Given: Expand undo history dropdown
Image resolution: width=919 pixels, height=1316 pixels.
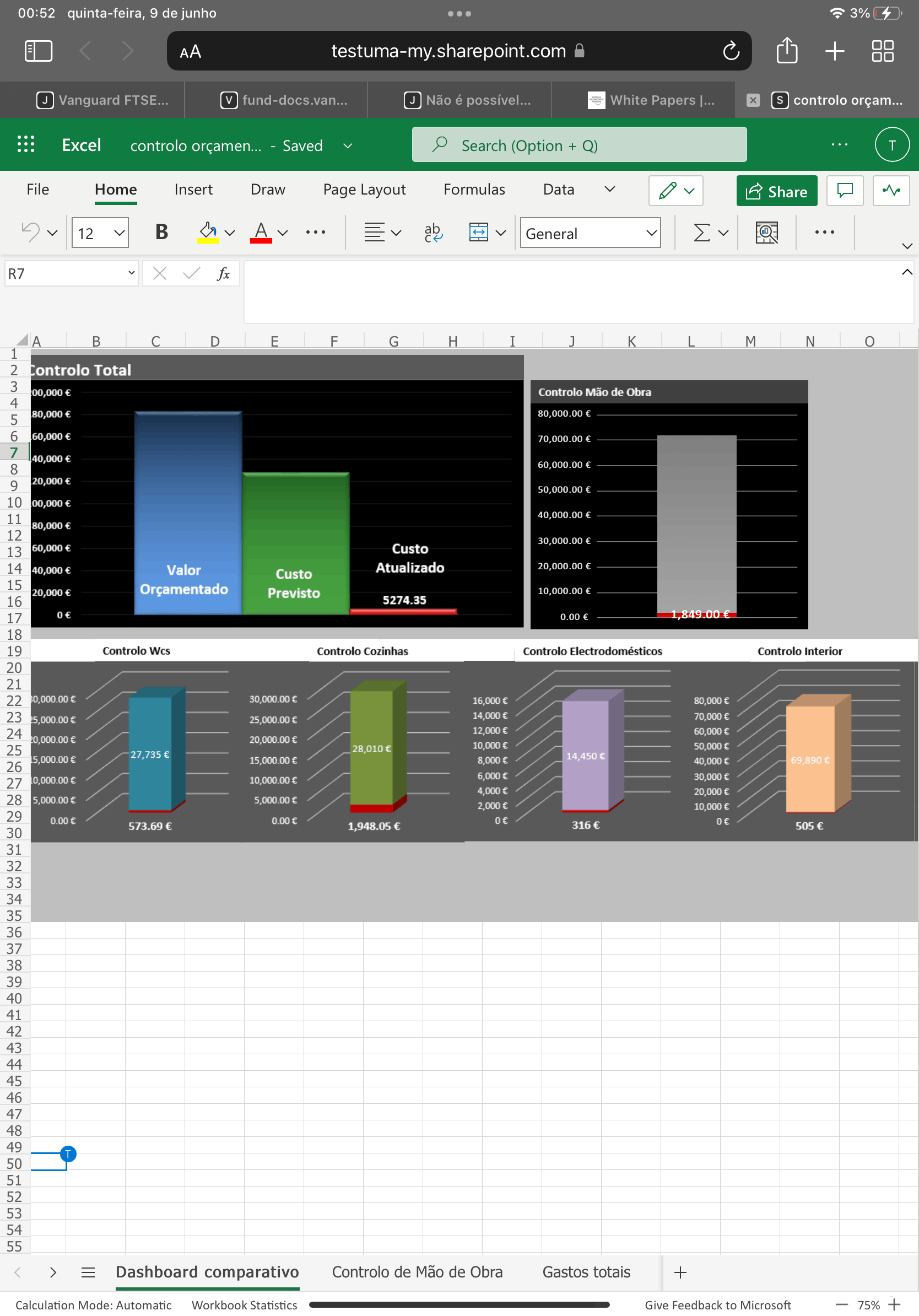Looking at the screenshot, I should (52, 233).
